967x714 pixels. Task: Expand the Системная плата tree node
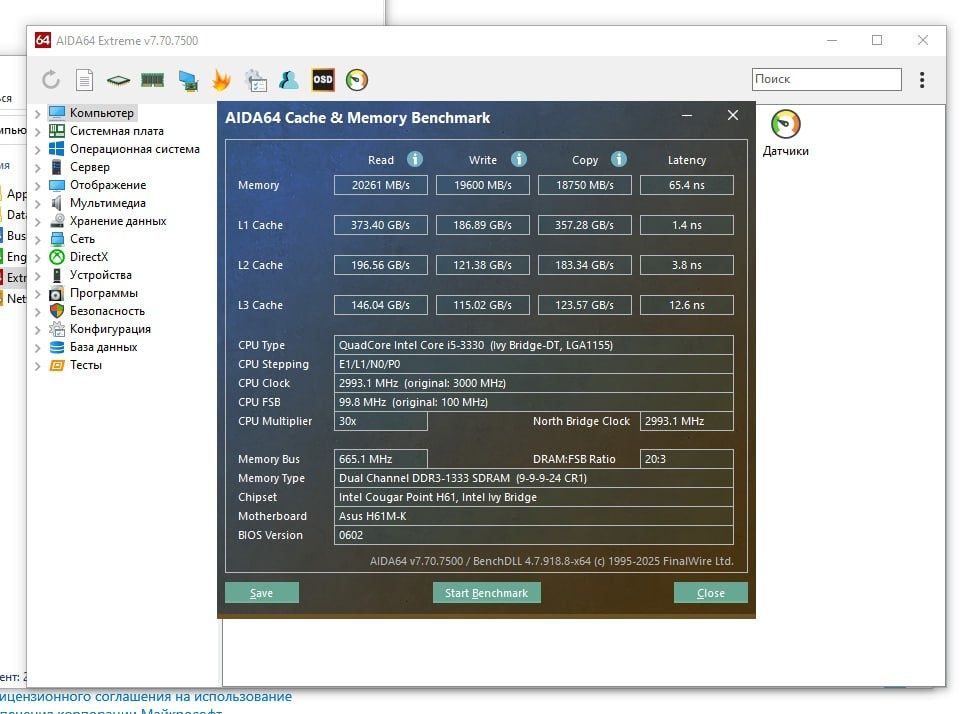(x=38, y=131)
